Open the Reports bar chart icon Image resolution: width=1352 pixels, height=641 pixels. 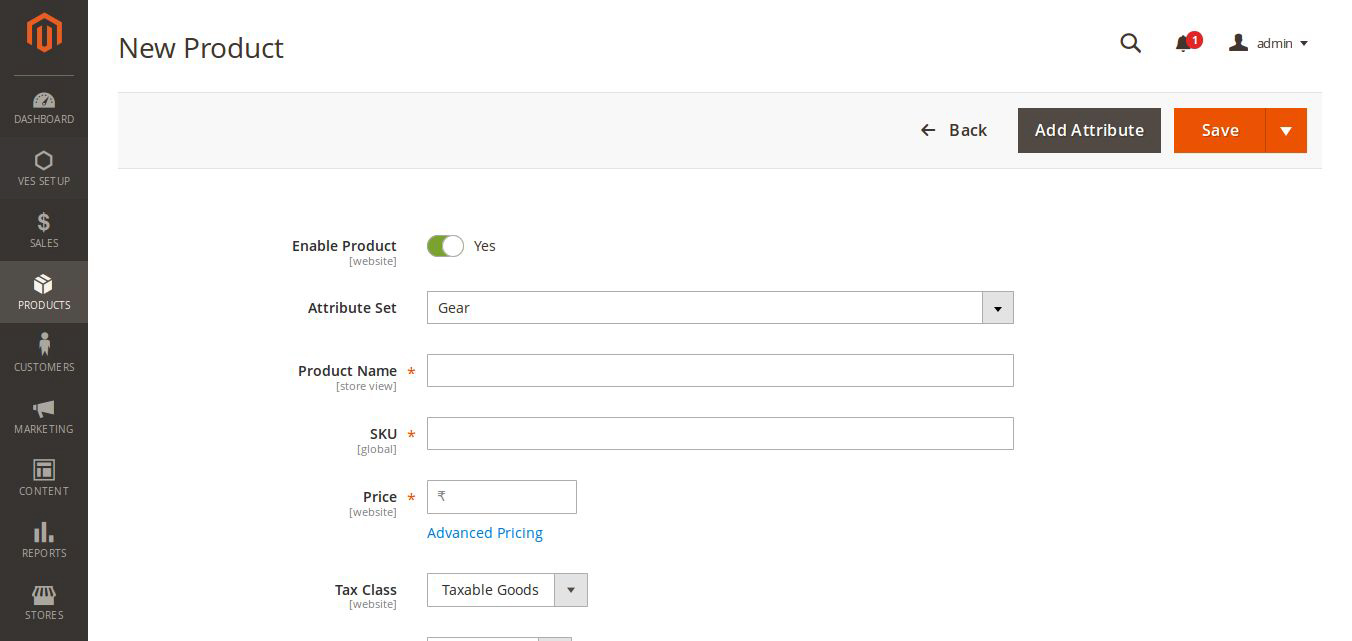coord(44,533)
